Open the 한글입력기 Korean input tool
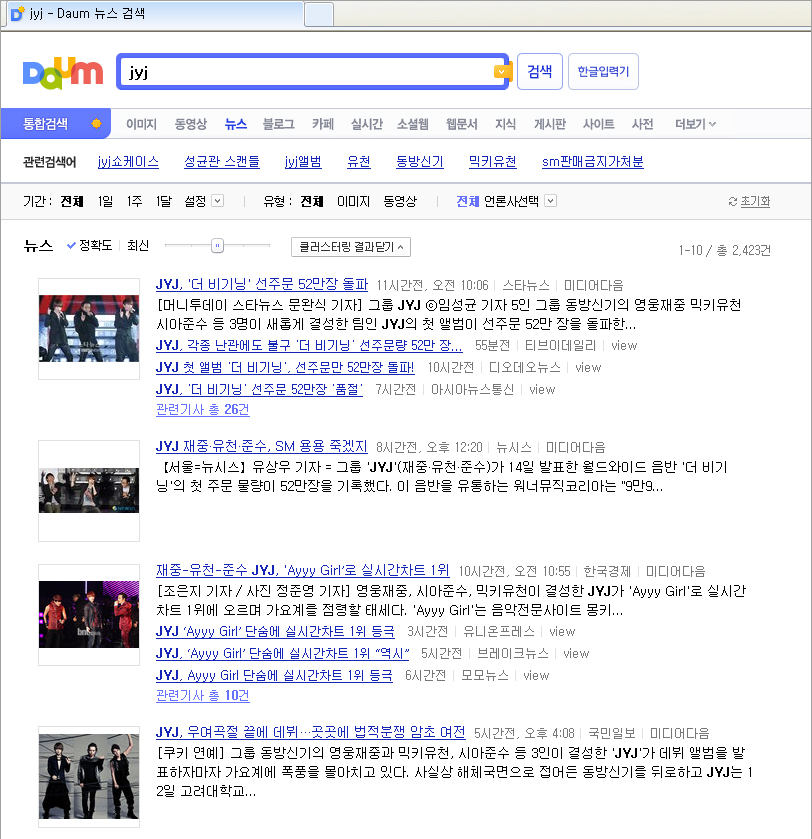 pyautogui.click(x=603, y=71)
